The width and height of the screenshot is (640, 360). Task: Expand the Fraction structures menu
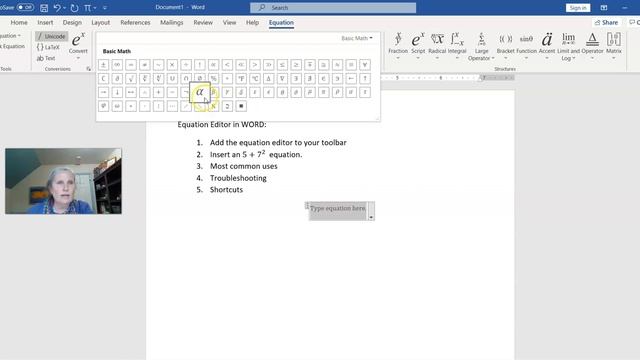tap(398, 46)
